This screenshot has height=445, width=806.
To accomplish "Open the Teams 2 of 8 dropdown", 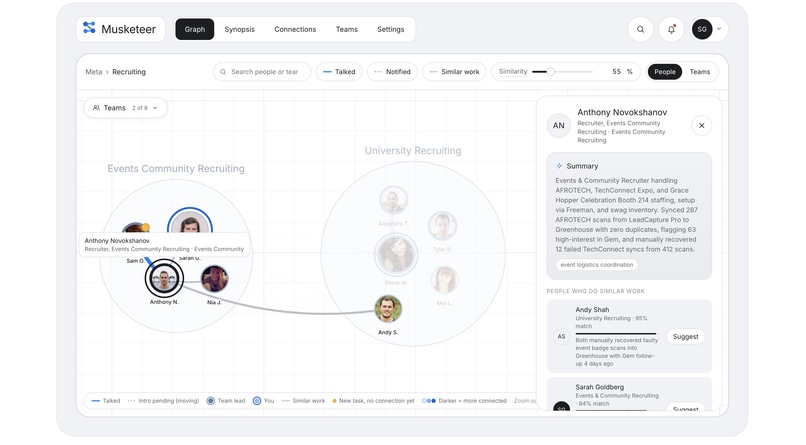I will (125, 108).
